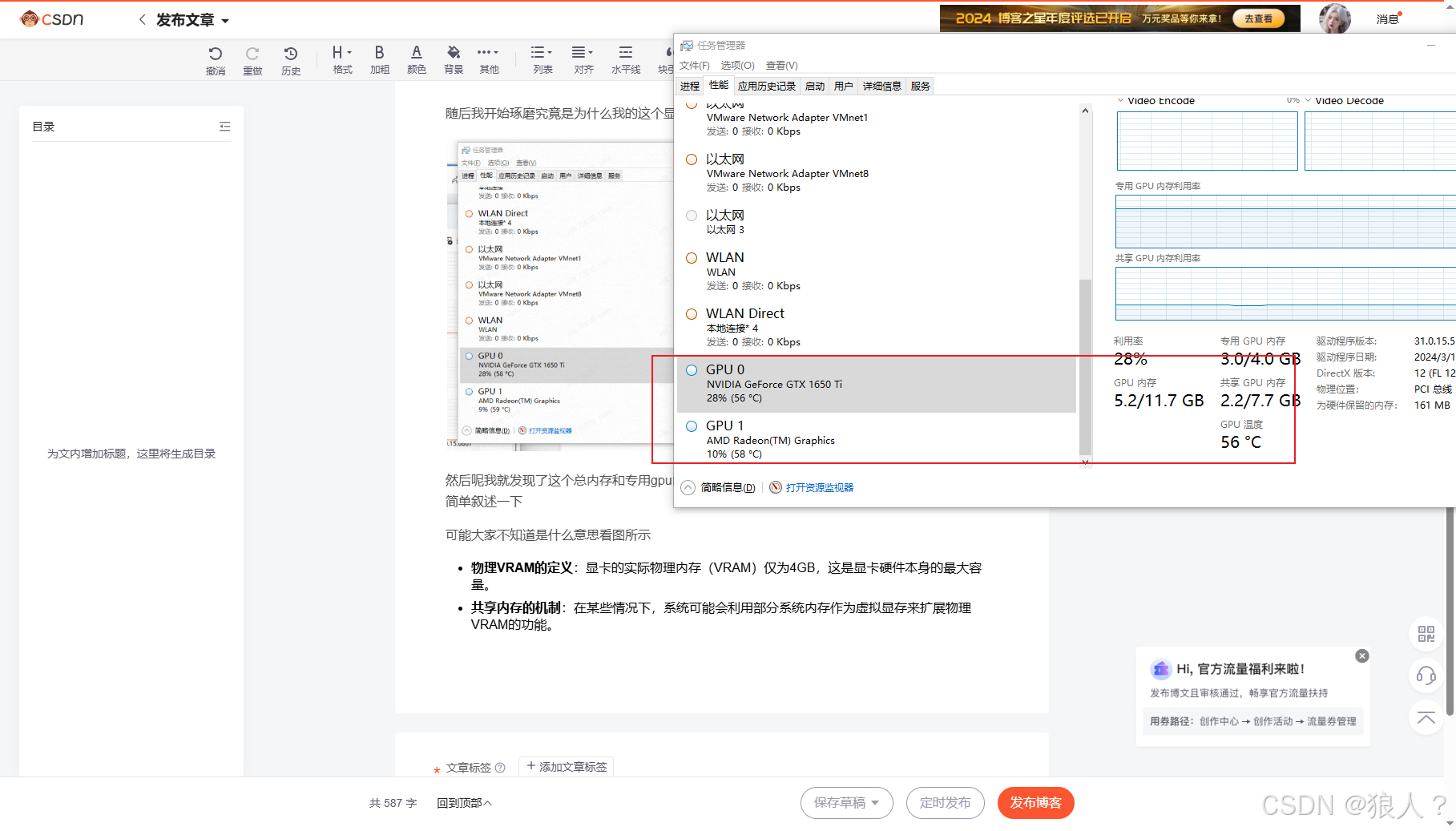Switch to the 详细信息 tab

[881, 86]
